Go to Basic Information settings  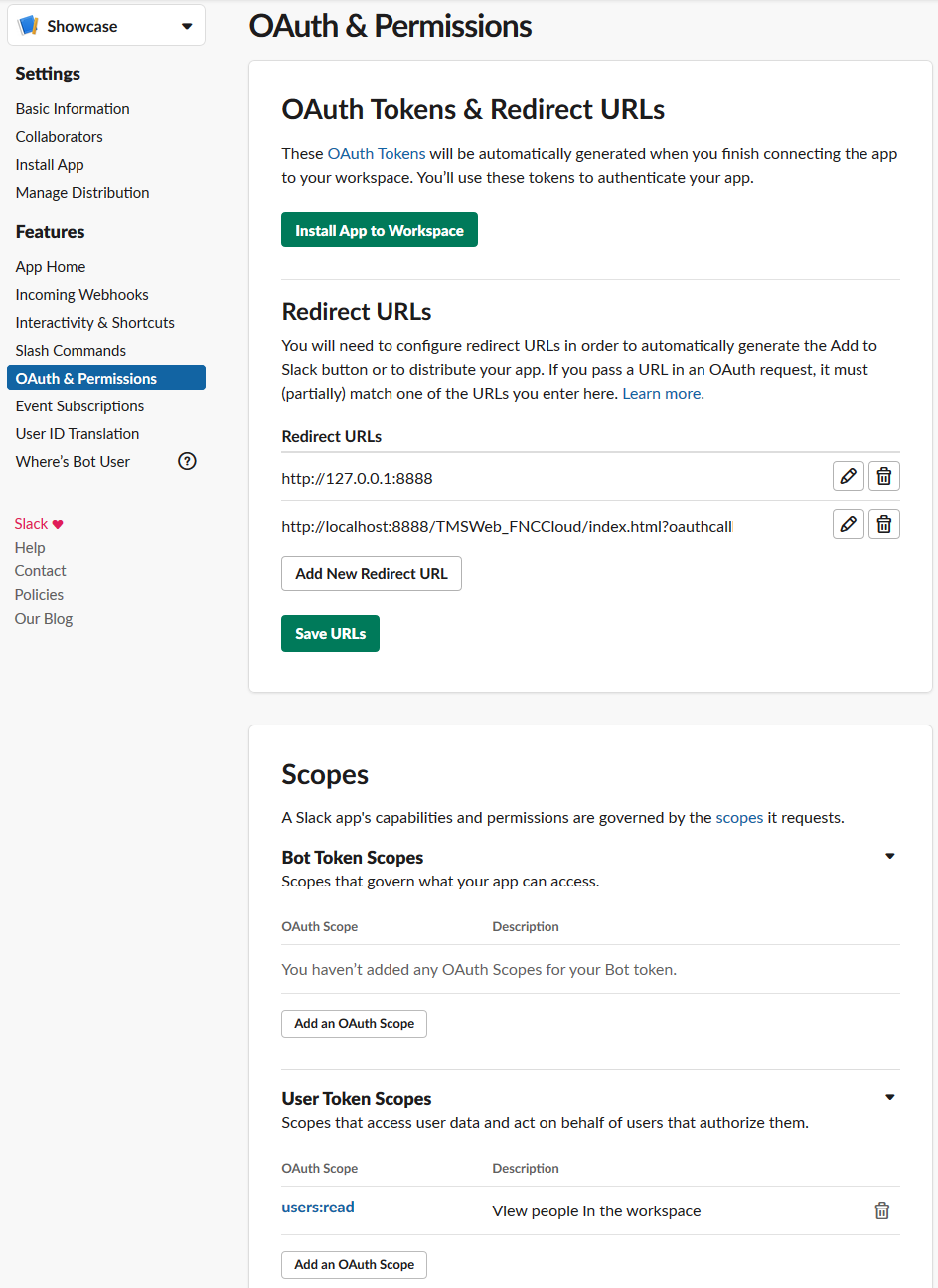pyautogui.click(x=73, y=109)
